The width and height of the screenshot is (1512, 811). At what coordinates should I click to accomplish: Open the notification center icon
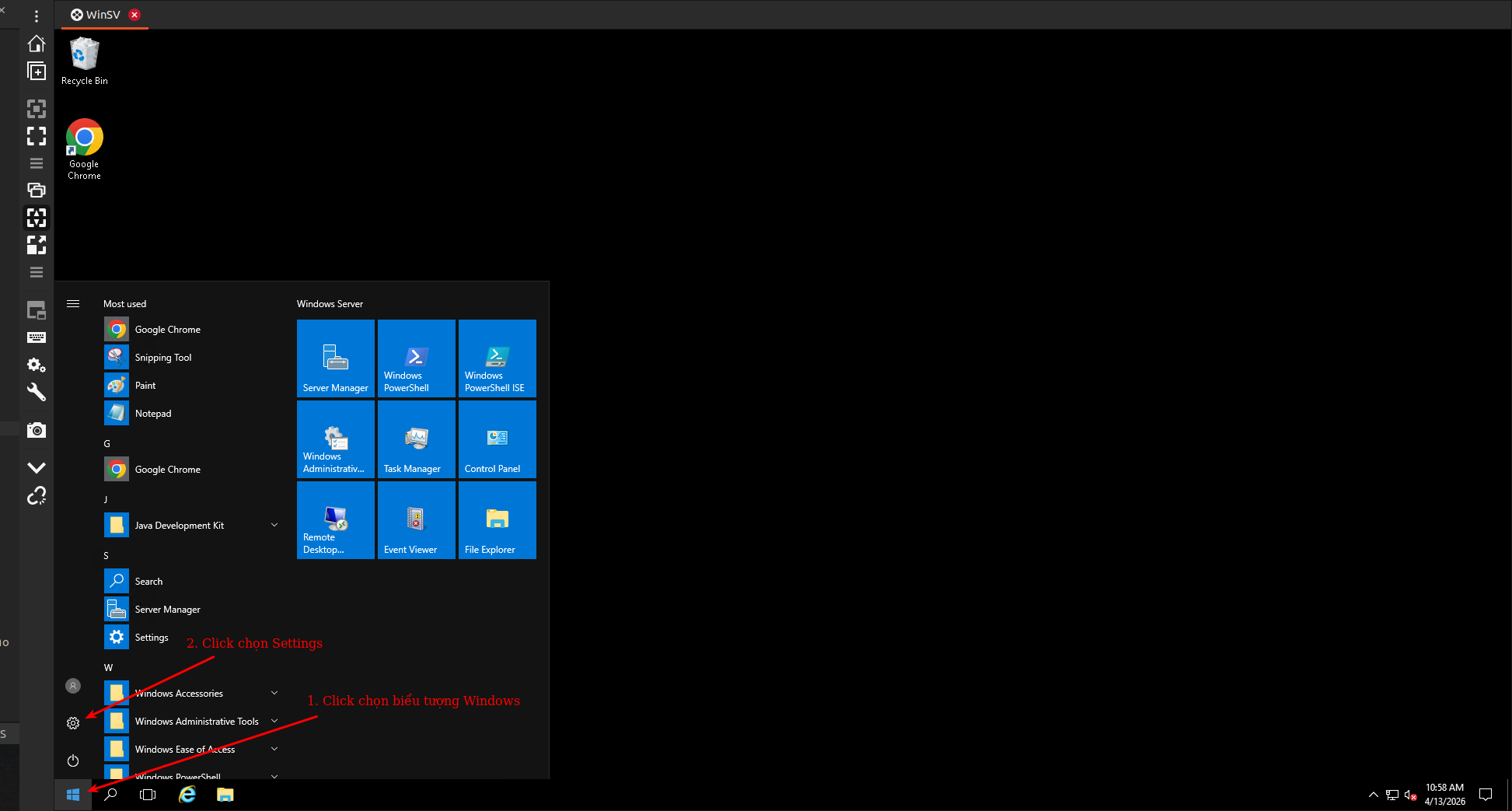[x=1486, y=795]
